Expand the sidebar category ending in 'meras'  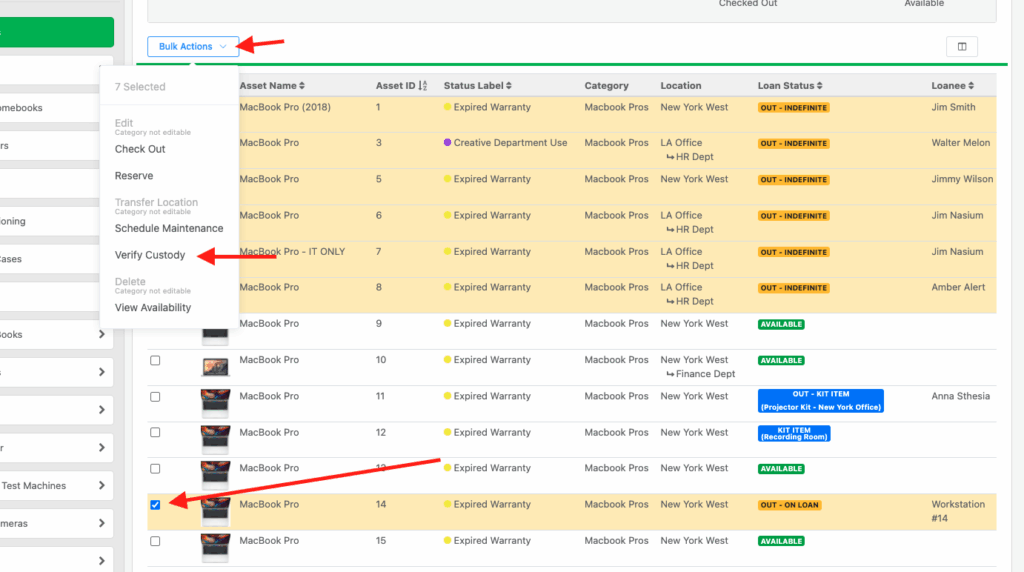[101, 524]
